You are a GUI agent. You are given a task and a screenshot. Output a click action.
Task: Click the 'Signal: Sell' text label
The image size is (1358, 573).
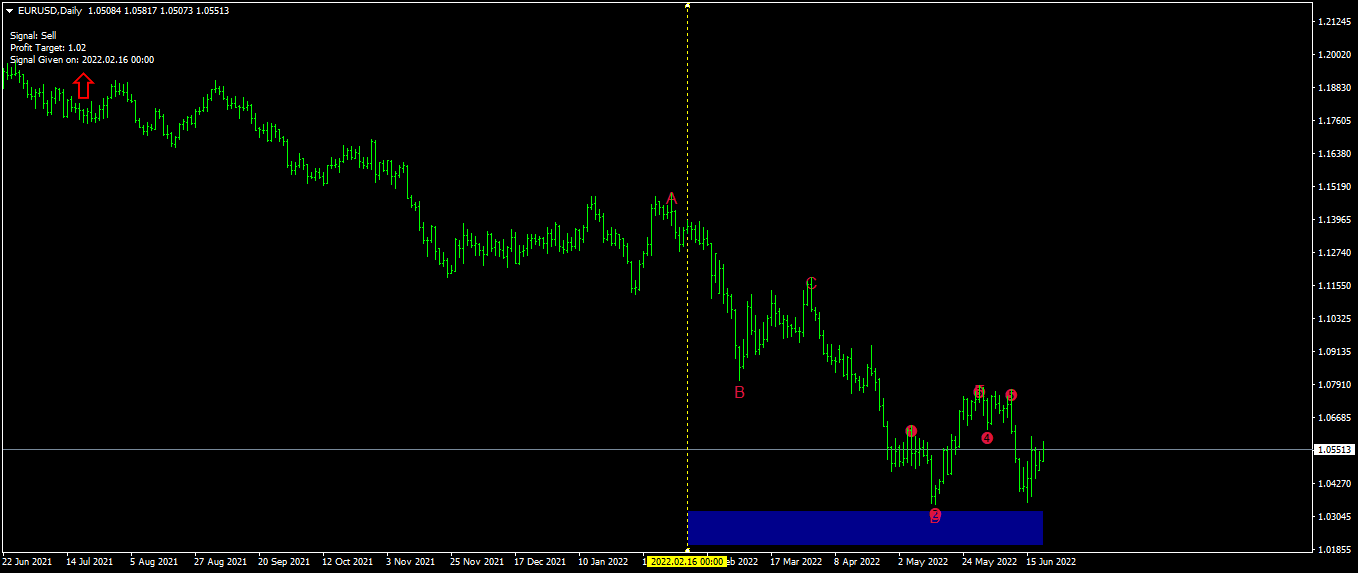pos(33,35)
